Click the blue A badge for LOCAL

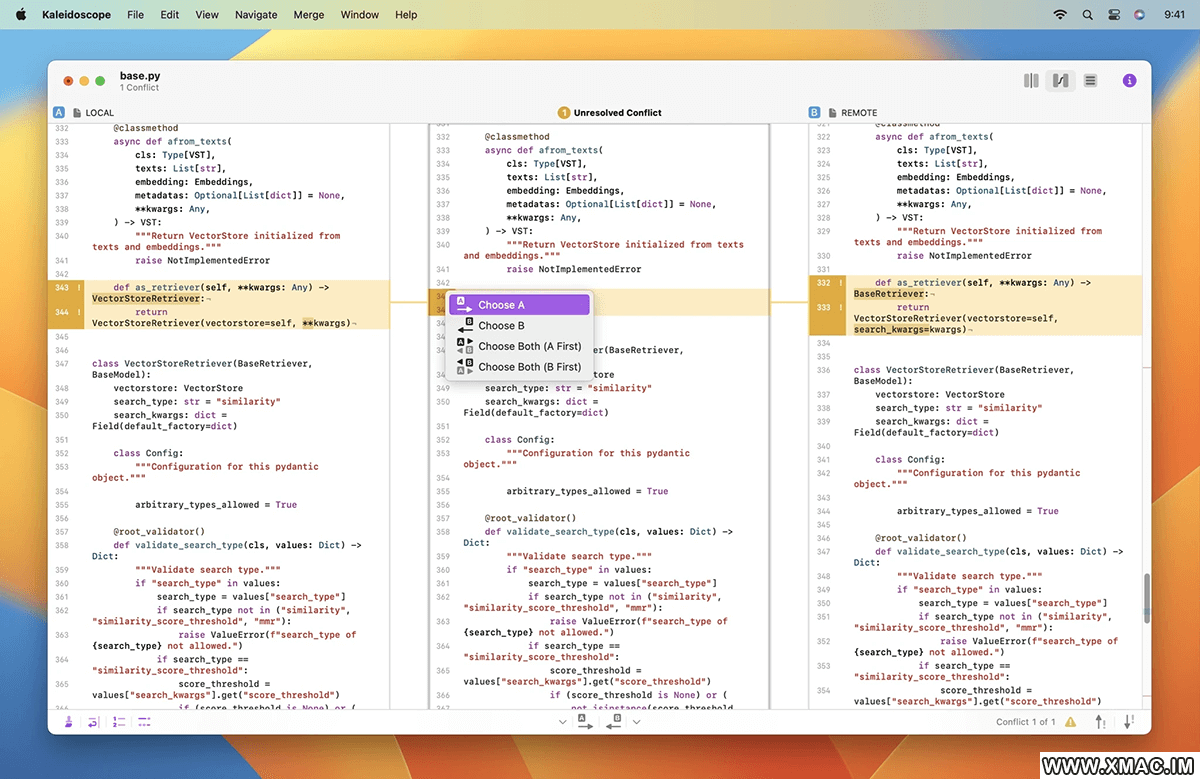pos(59,113)
